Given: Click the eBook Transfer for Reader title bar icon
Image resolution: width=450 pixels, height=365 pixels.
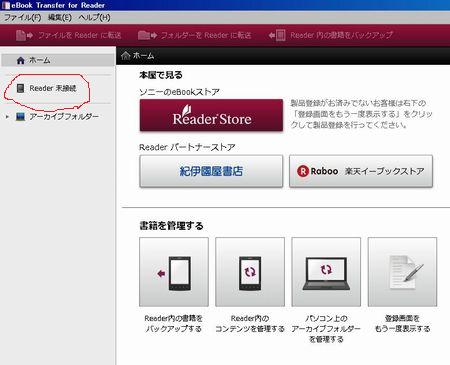Looking at the screenshot, I should (x=6, y=5).
